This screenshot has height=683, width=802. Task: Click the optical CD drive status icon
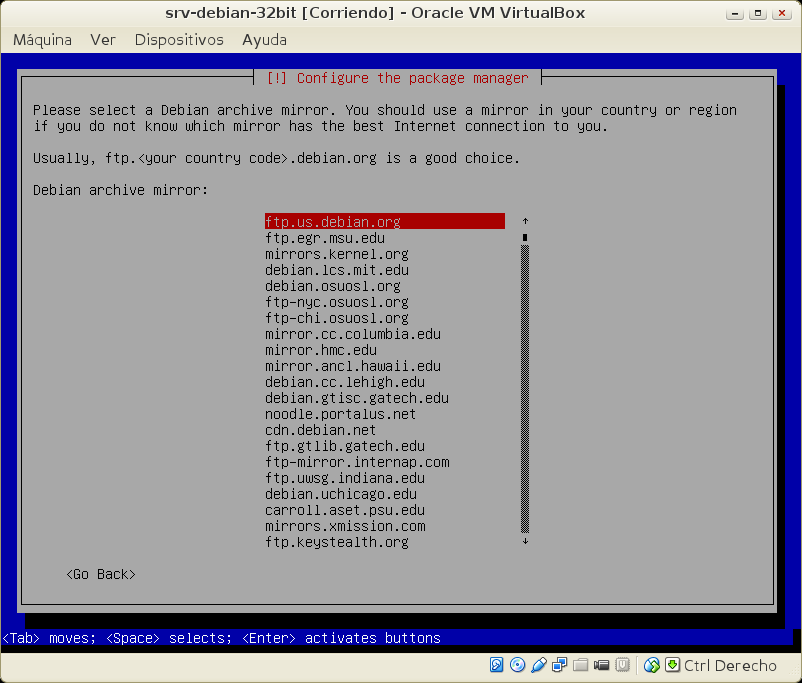tap(518, 665)
